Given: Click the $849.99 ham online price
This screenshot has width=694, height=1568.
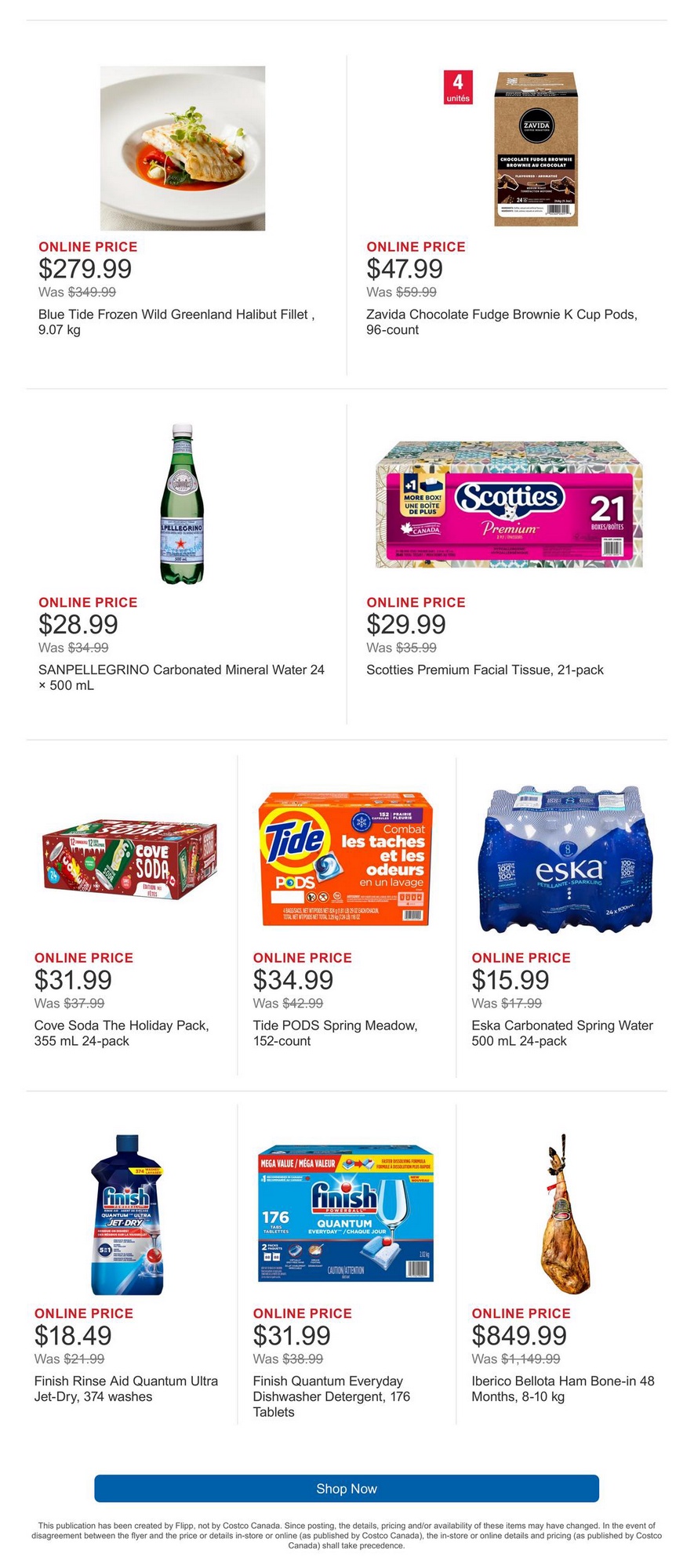Looking at the screenshot, I should 519,1335.
